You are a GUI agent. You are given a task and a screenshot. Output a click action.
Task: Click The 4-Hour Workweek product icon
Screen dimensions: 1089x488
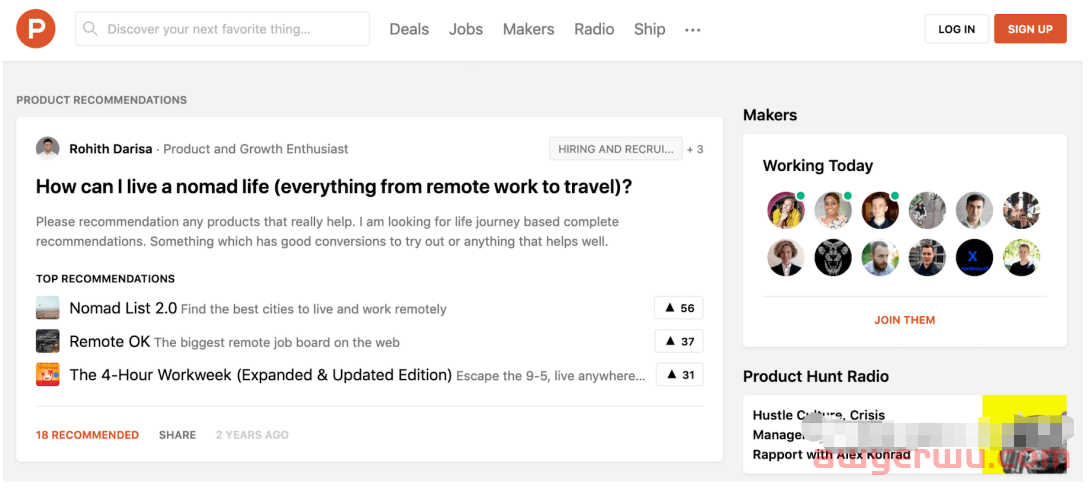(48, 375)
